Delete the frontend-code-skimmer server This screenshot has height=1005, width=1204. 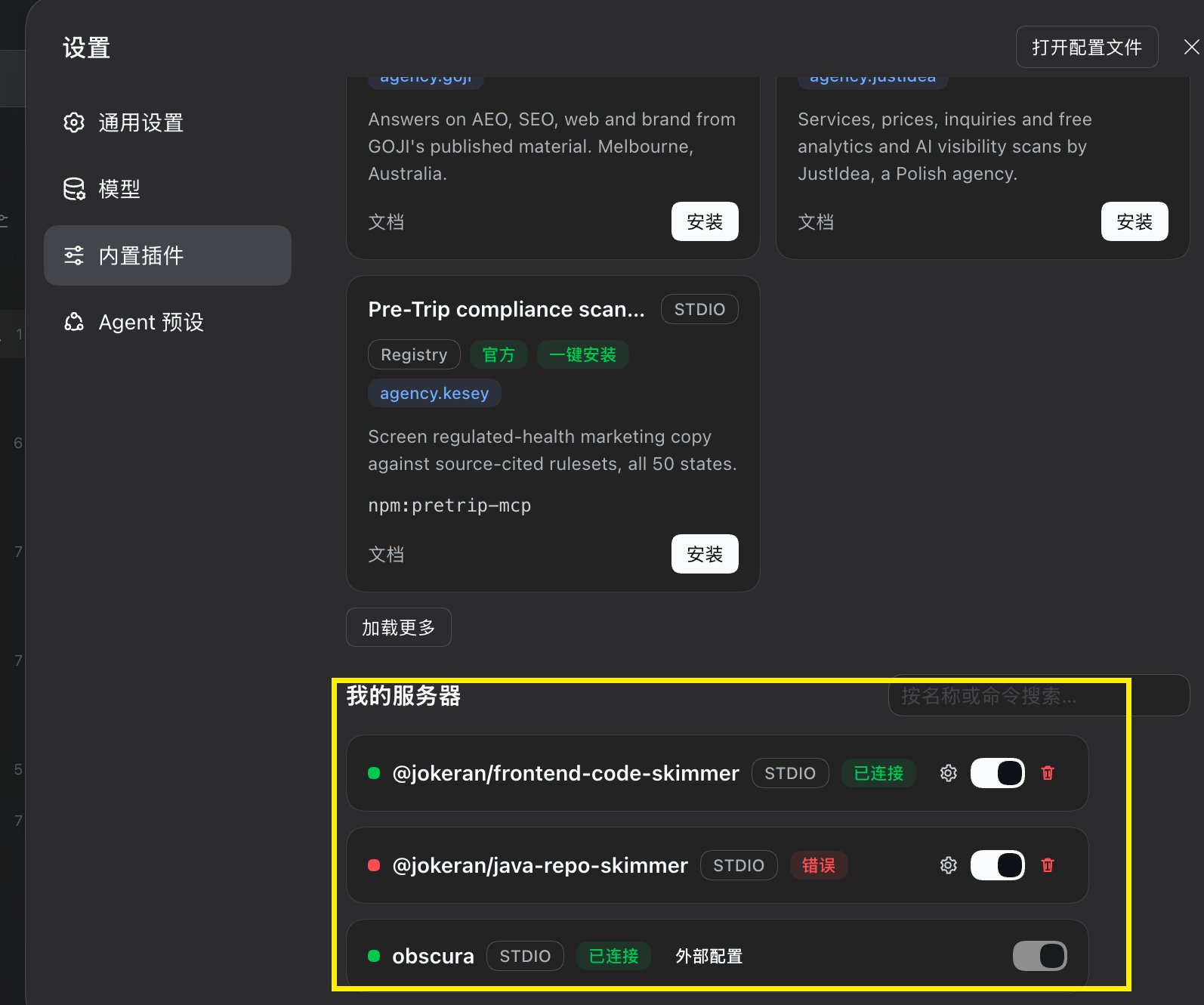point(1047,773)
